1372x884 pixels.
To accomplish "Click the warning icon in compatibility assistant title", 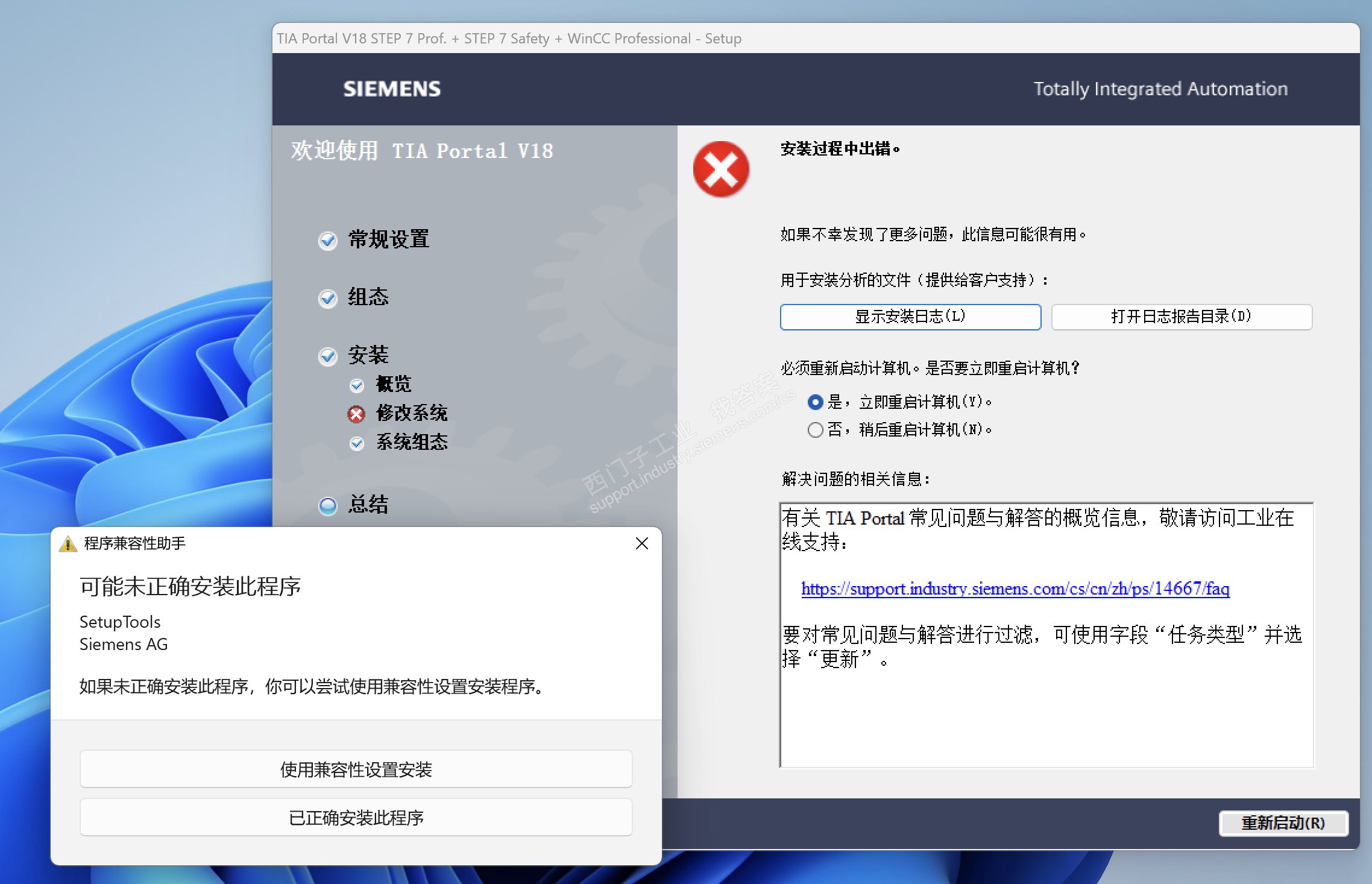I will coord(68,544).
